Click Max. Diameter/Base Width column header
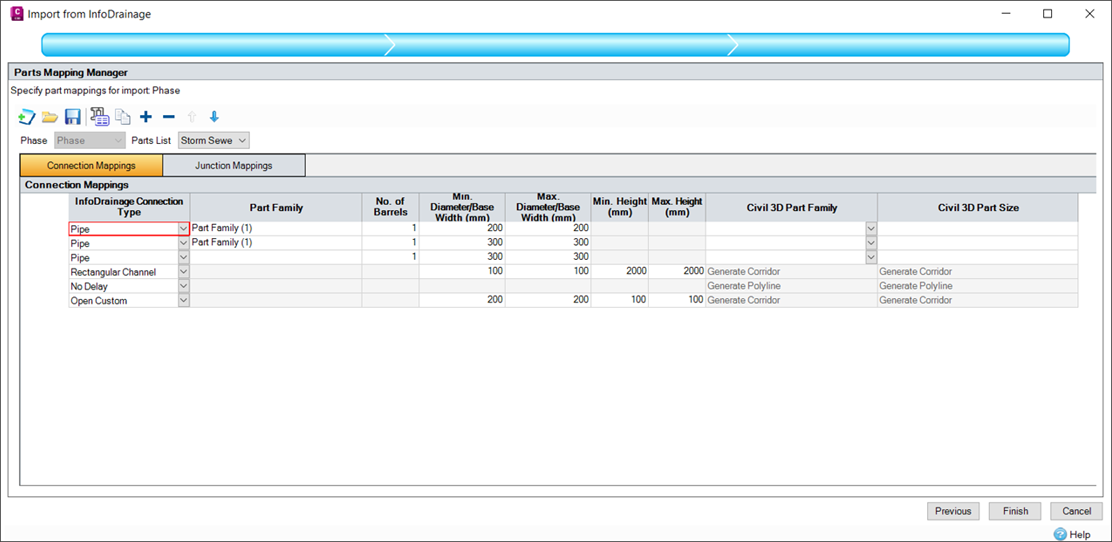The image size is (1112, 542). point(548,207)
